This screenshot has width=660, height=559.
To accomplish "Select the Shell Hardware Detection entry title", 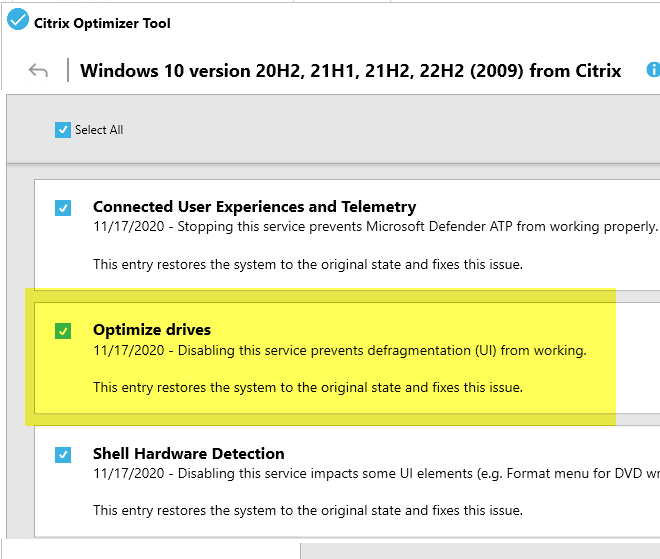I will 189,453.
